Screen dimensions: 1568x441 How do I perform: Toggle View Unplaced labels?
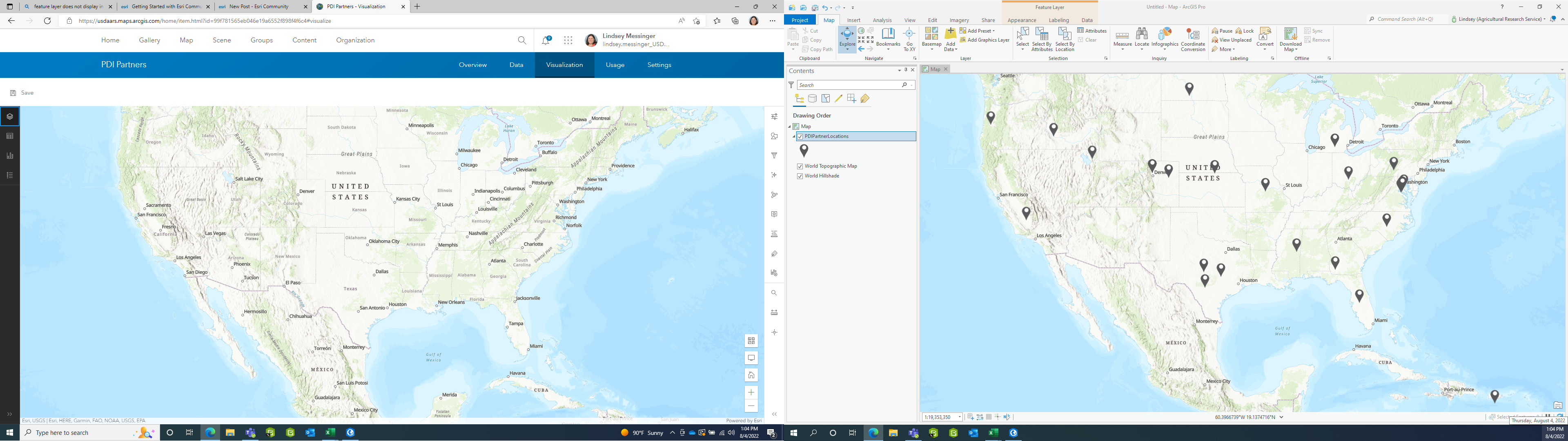click(1232, 40)
